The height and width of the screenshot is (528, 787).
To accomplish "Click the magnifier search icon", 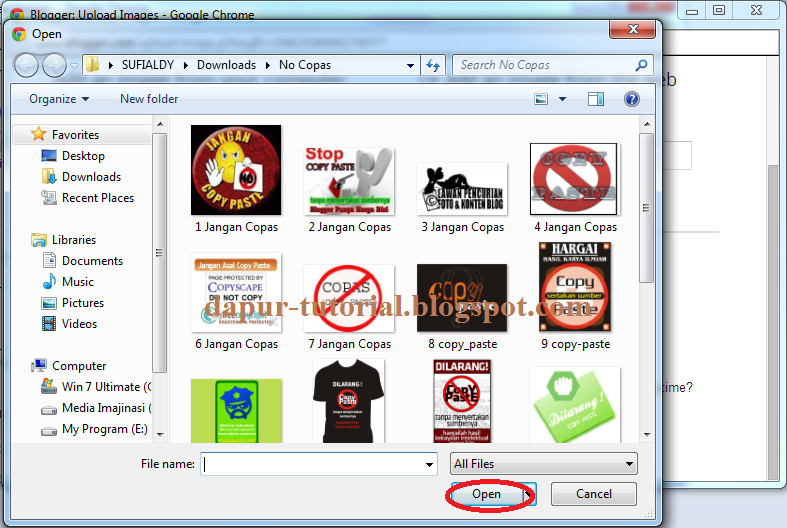I will pos(641,65).
